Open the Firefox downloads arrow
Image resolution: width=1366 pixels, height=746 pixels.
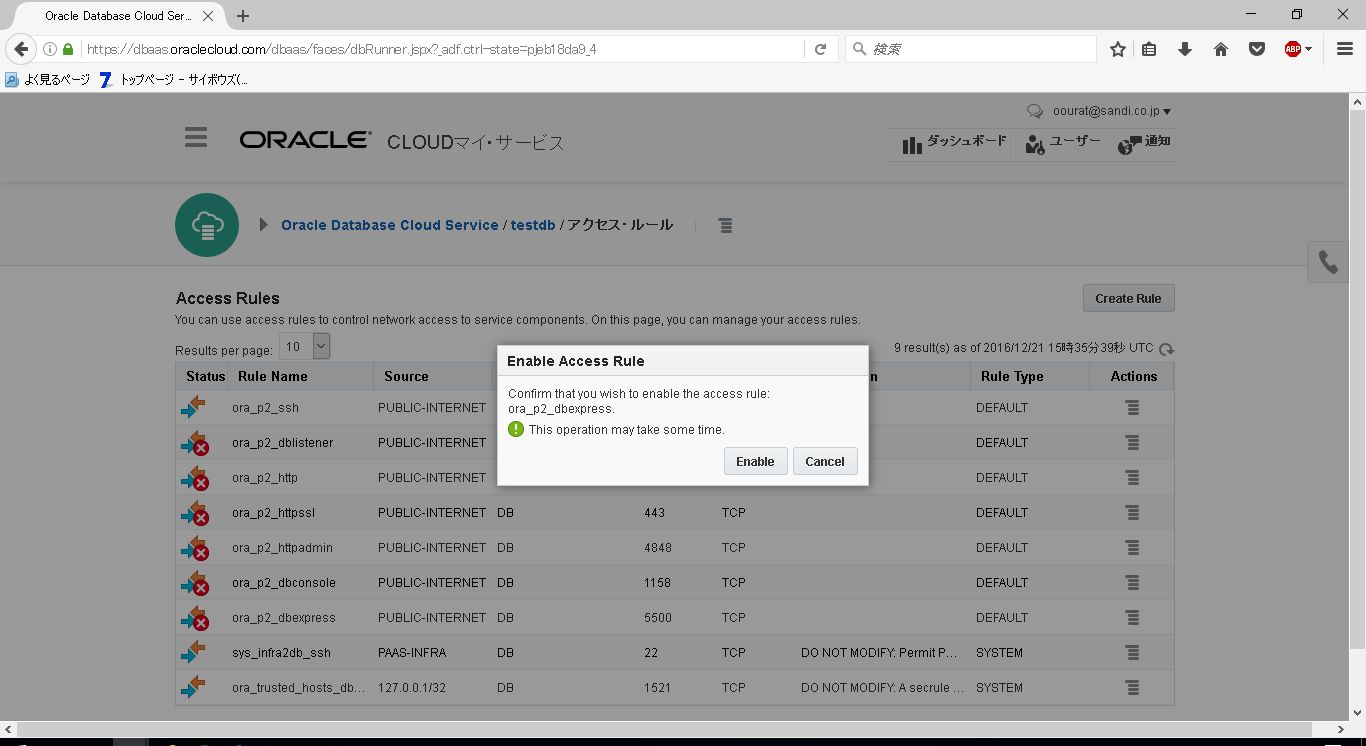coord(1185,49)
